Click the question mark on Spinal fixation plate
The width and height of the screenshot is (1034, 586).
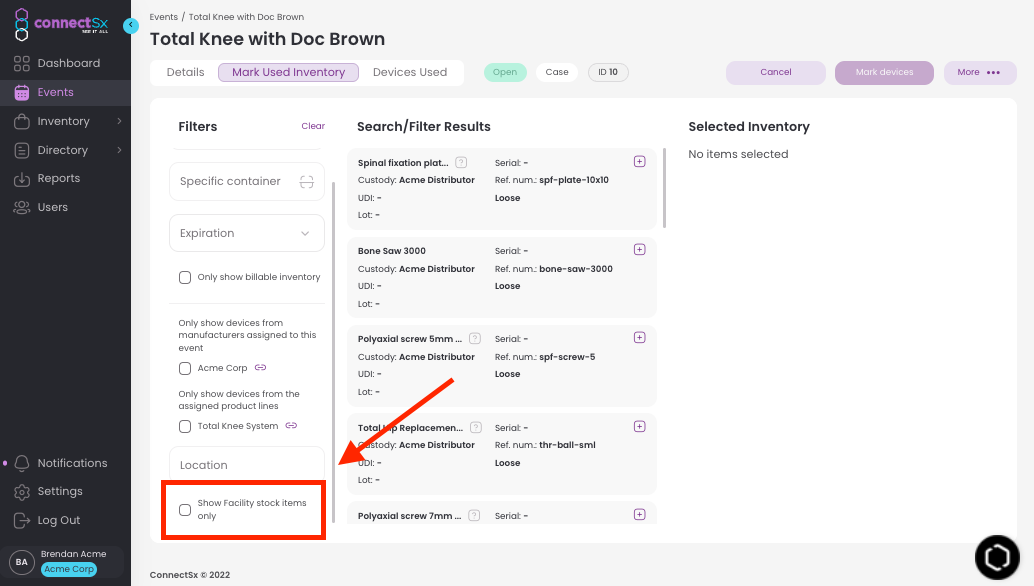pyautogui.click(x=460, y=161)
